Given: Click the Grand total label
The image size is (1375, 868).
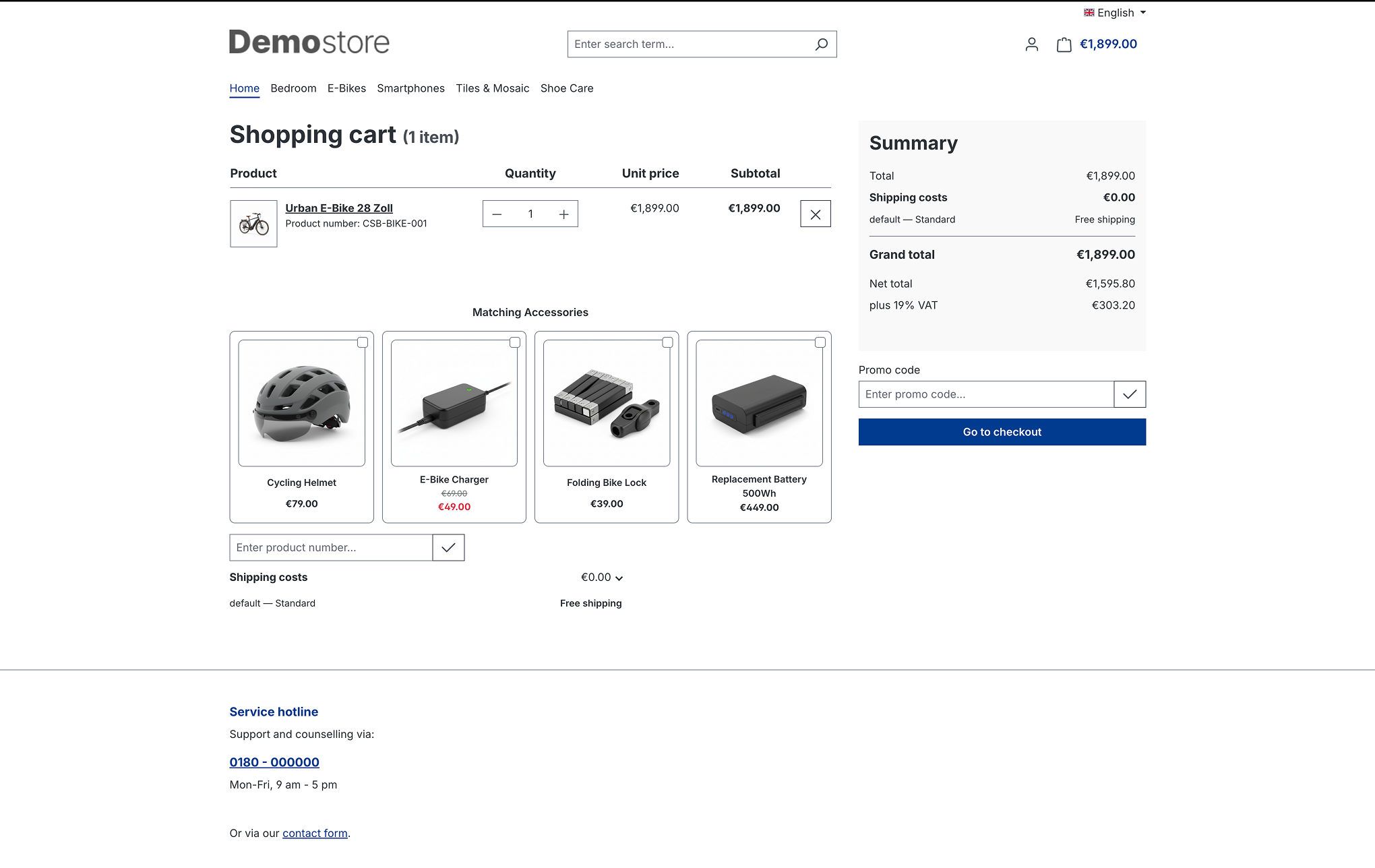Looking at the screenshot, I should coord(902,255).
